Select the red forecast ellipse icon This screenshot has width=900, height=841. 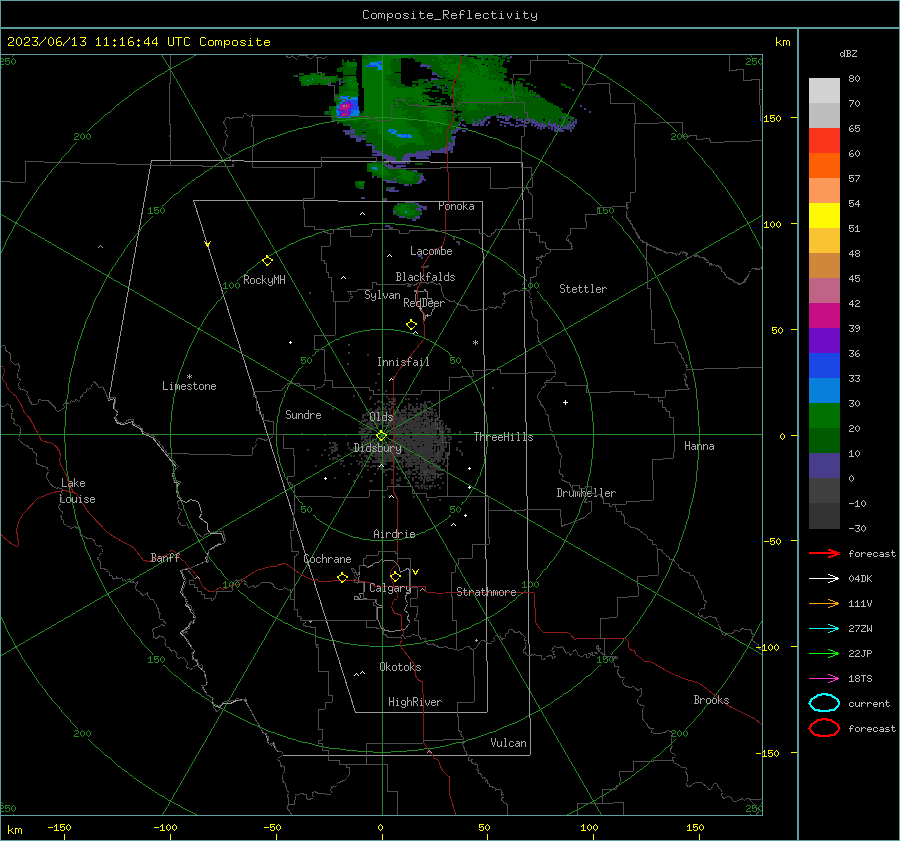click(824, 728)
